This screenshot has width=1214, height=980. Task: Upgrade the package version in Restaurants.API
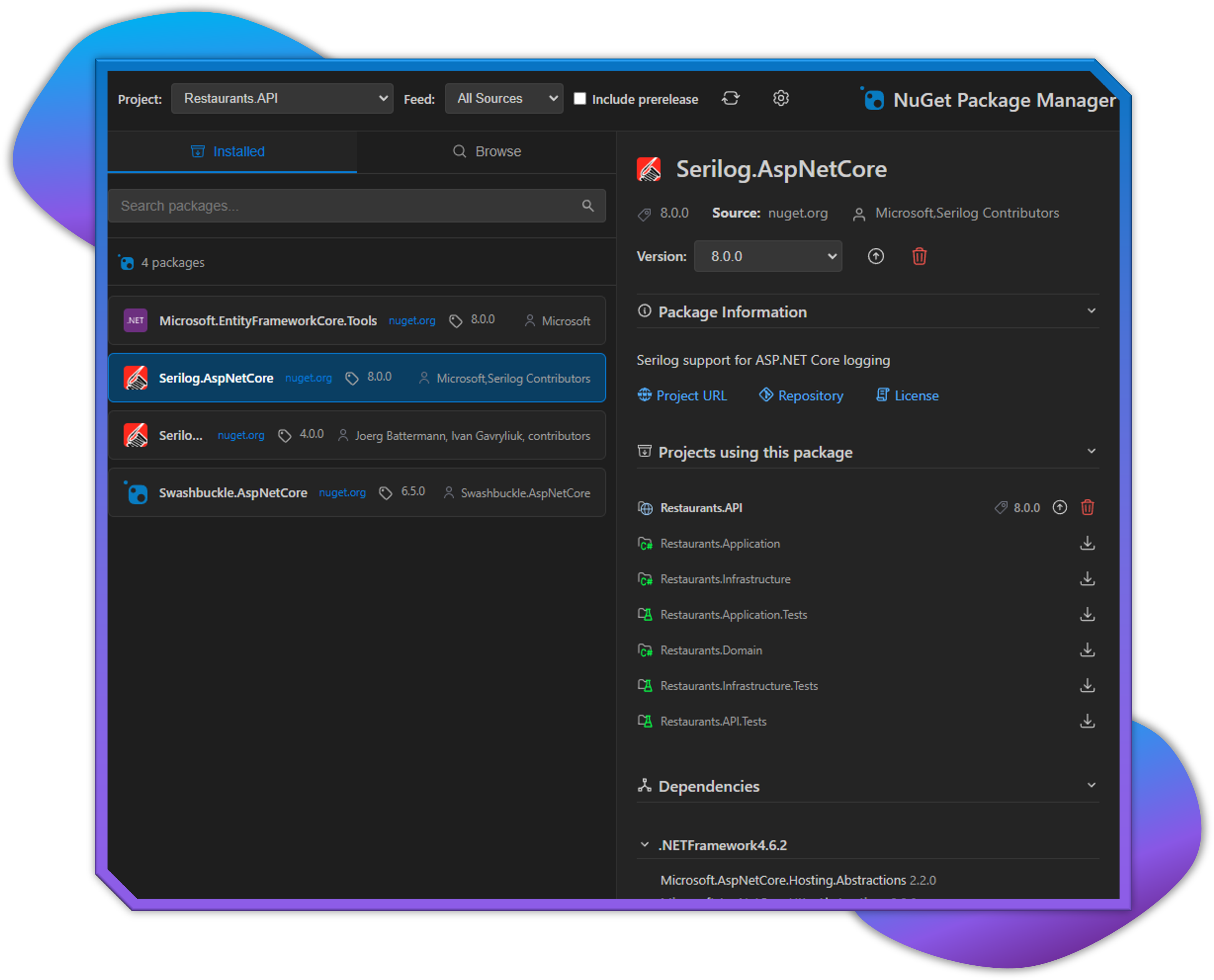coord(1060,507)
